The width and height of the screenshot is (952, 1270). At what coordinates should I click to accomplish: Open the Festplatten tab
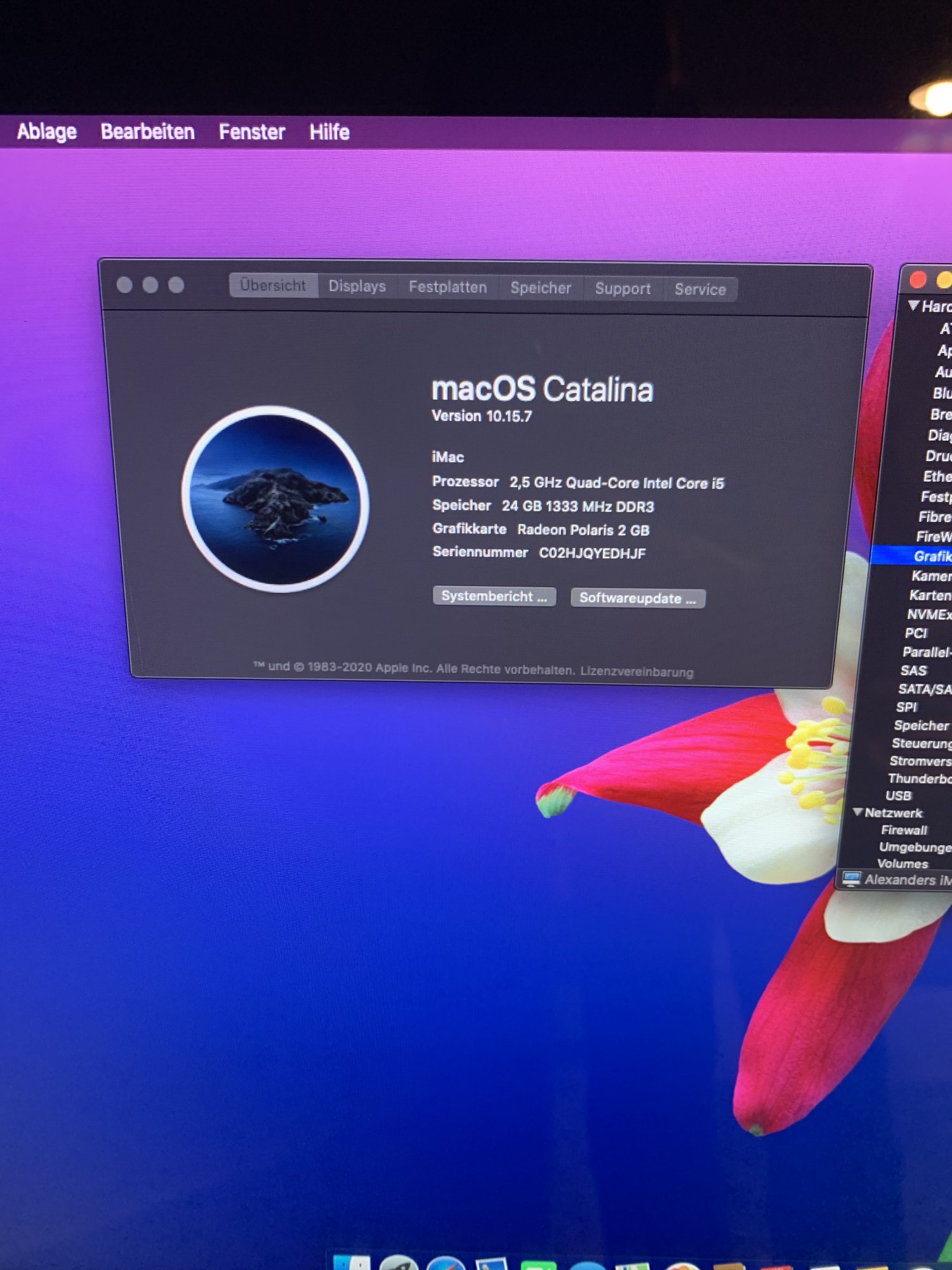(447, 287)
